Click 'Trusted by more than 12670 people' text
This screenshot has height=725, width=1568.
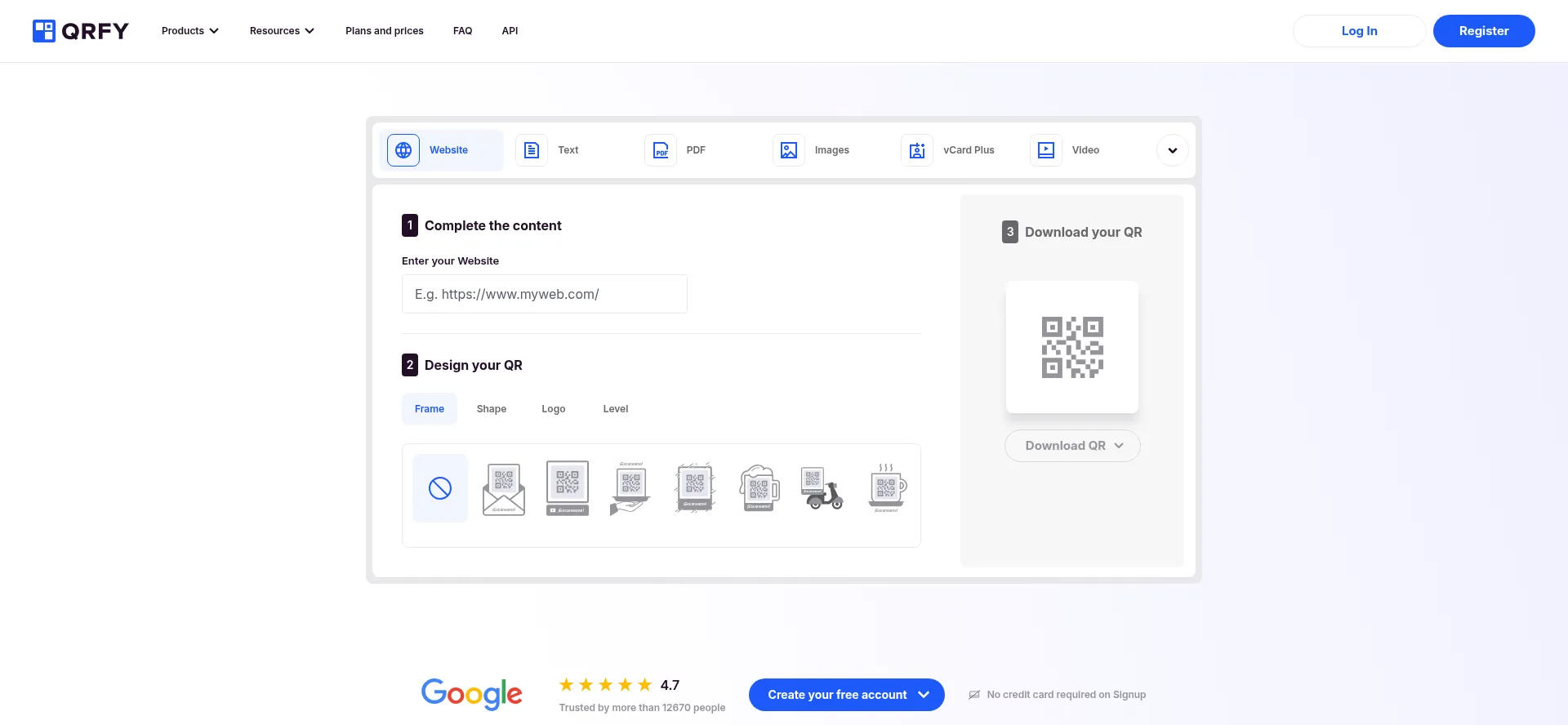point(642,708)
